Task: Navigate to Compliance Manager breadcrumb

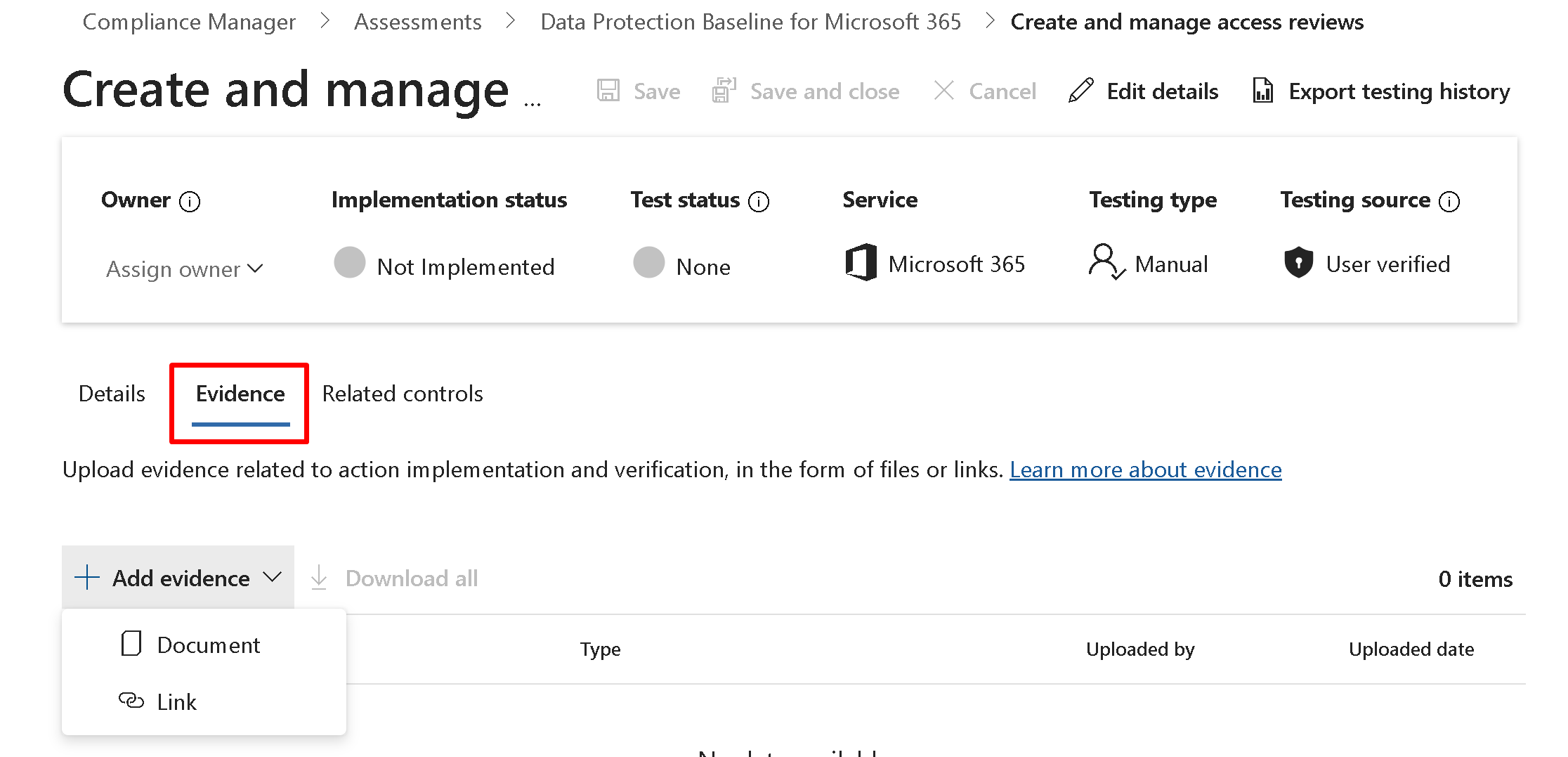Action: coord(189,22)
